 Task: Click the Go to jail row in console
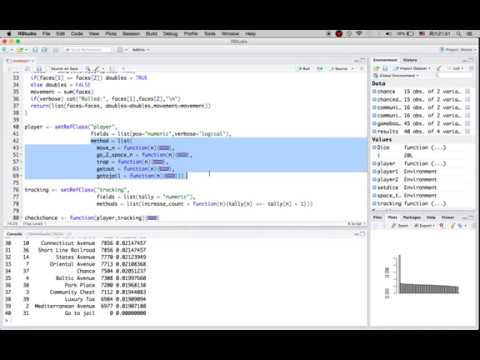[76, 313]
